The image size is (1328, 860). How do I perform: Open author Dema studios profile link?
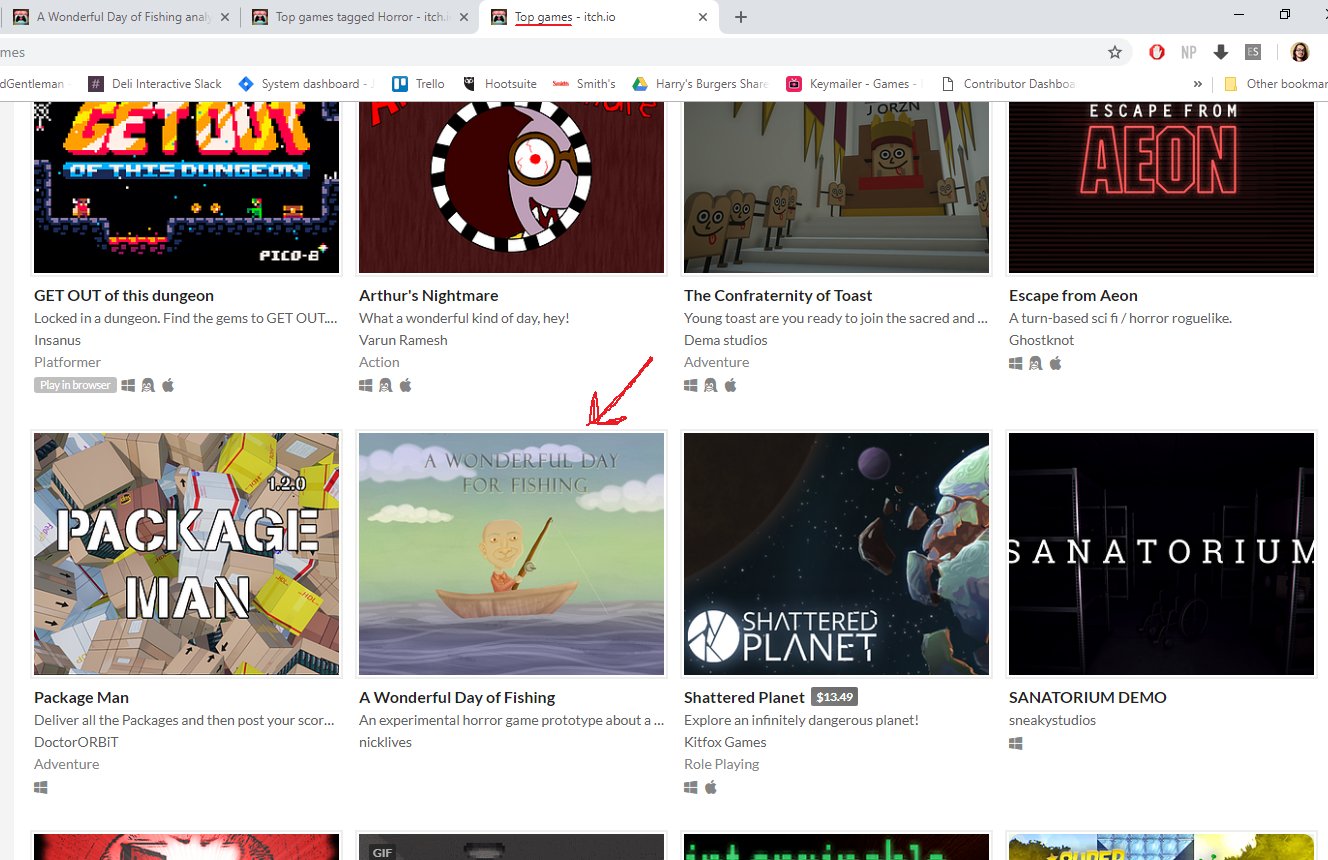coord(726,340)
